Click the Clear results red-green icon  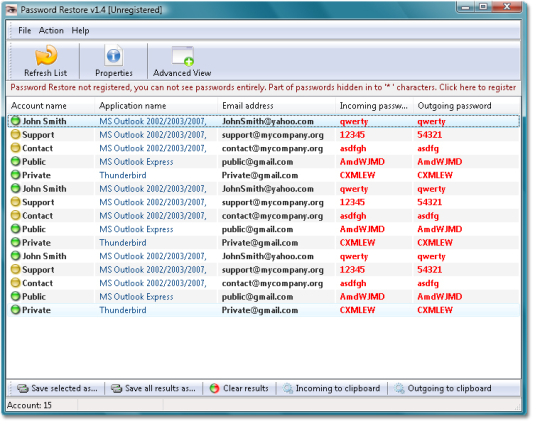coord(214,388)
